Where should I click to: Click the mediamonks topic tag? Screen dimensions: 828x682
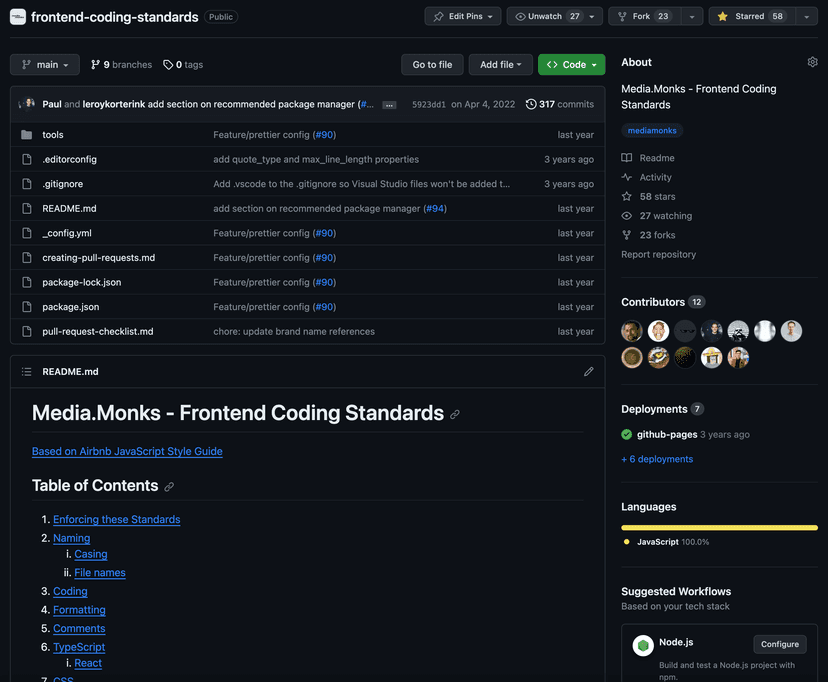click(652, 131)
